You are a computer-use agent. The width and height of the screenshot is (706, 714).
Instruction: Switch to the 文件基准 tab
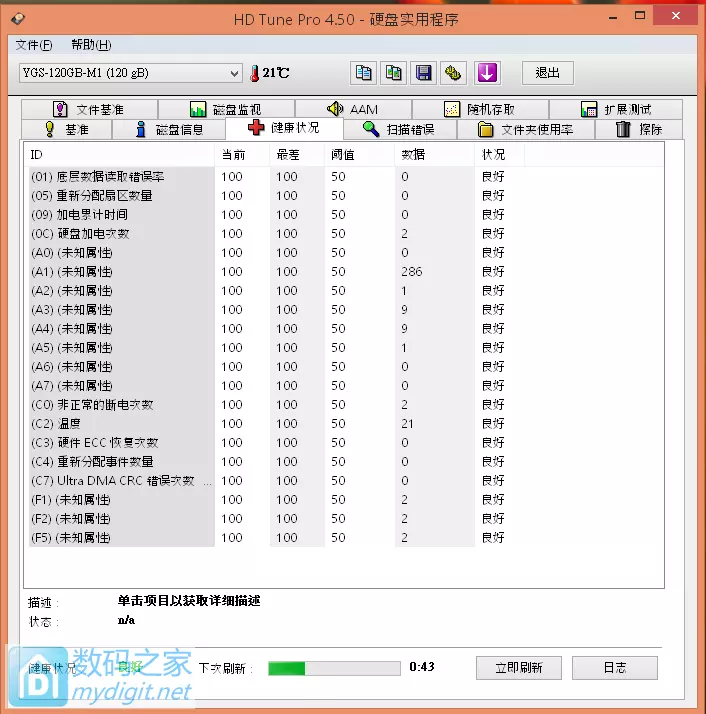[x=89, y=109]
